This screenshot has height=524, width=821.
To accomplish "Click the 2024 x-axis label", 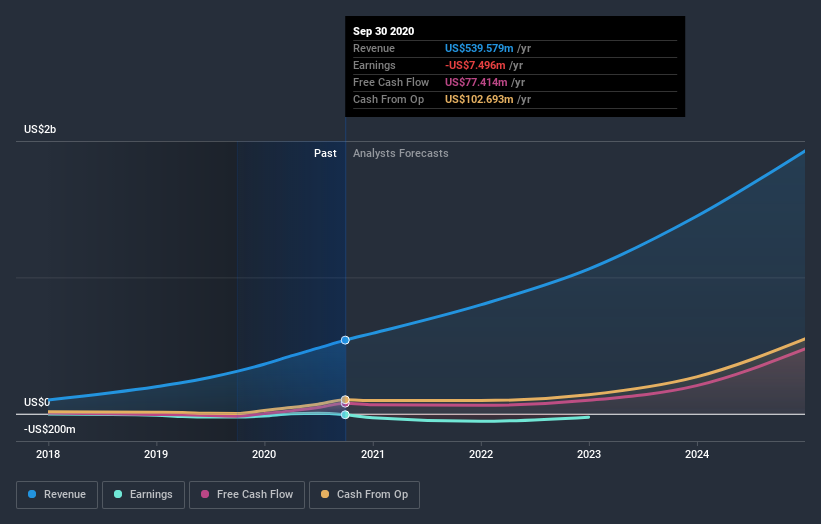I will coord(697,454).
